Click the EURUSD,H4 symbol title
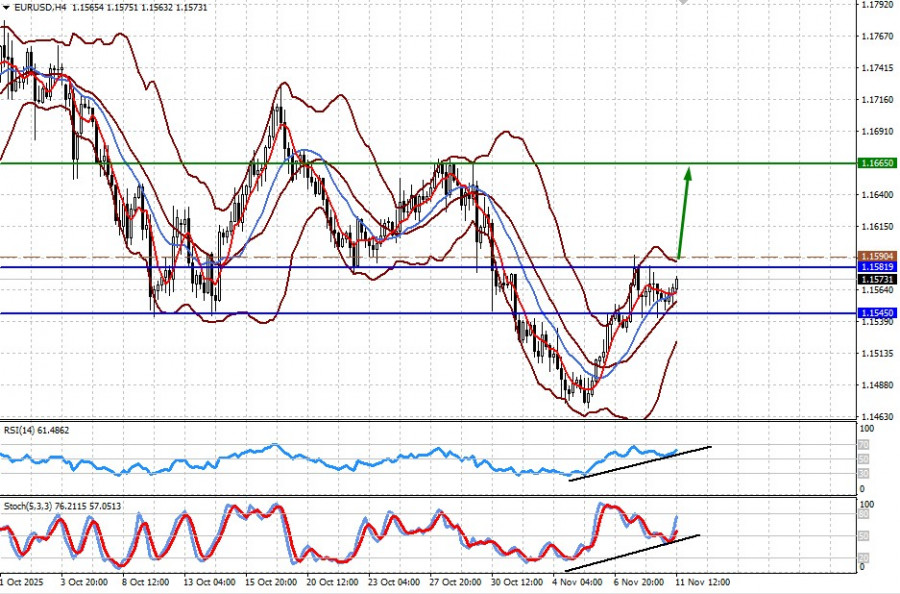The height and width of the screenshot is (594, 900). coord(39,7)
